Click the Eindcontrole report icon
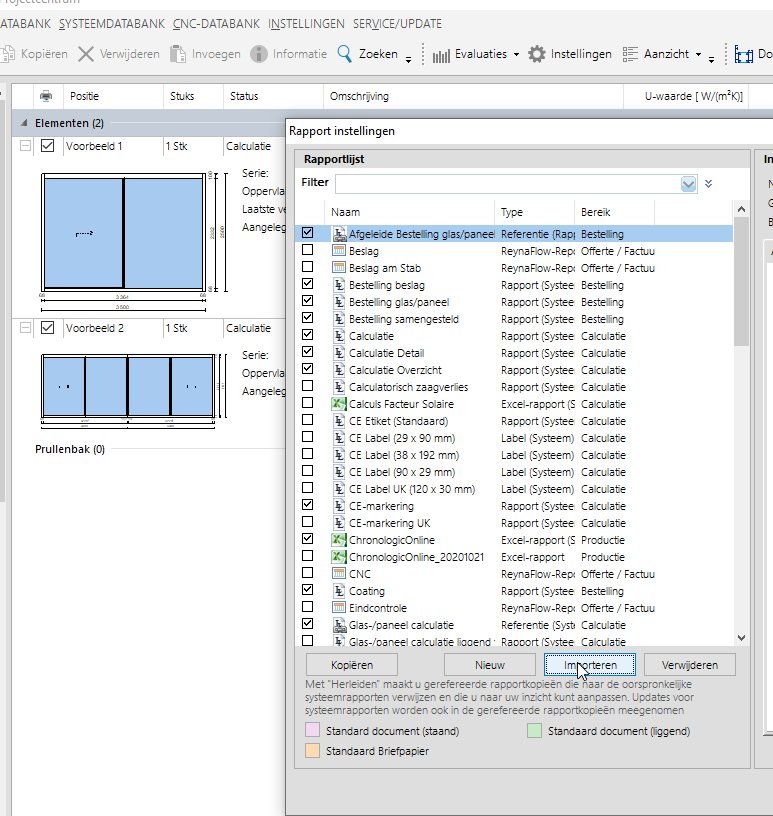The height and width of the screenshot is (816, 773). point(339,608)
